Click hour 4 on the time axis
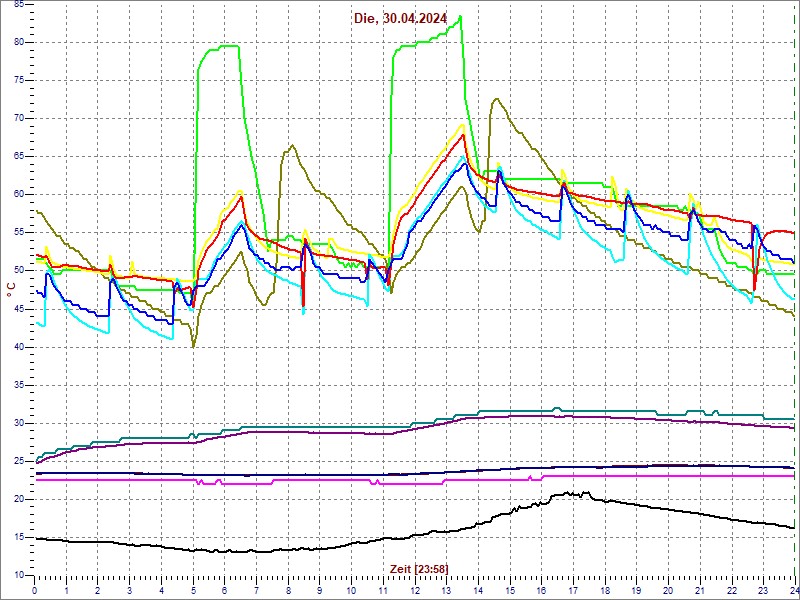This screenshot has height=600, width=800. coord(161,590)
